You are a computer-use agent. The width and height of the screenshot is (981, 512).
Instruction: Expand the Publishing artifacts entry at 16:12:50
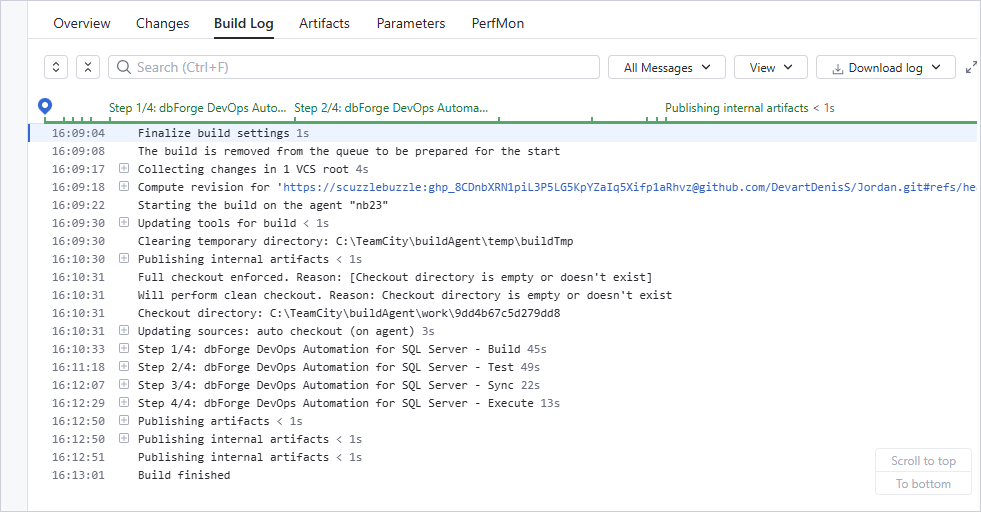pyautogui.click(x=124, y=421)
